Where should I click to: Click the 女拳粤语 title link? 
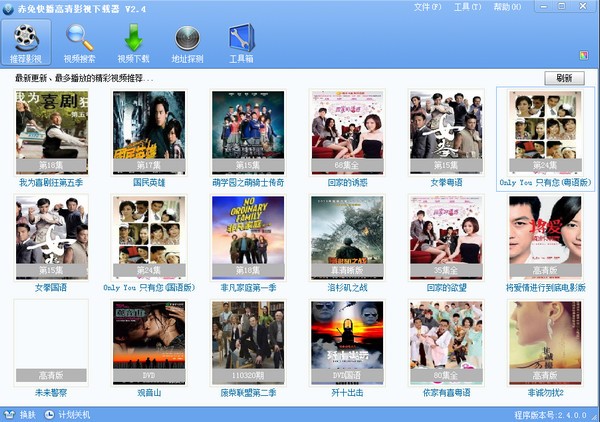446,182
